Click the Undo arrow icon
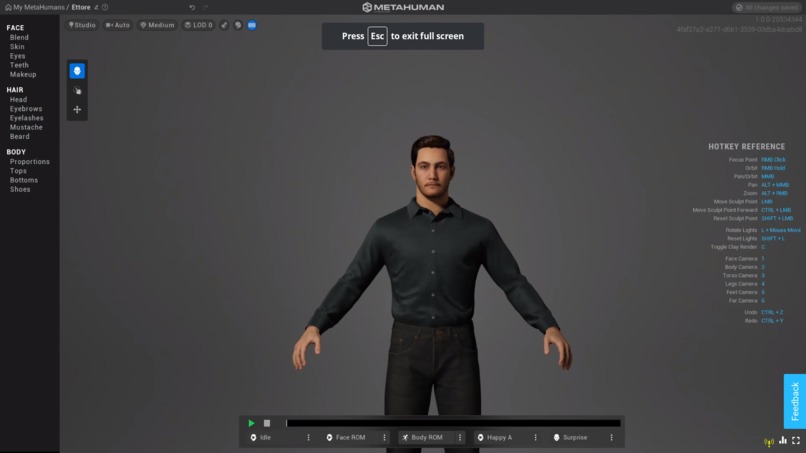Viewport: 806px width, 453px height. pyautogui.click(x=192, y=7)
